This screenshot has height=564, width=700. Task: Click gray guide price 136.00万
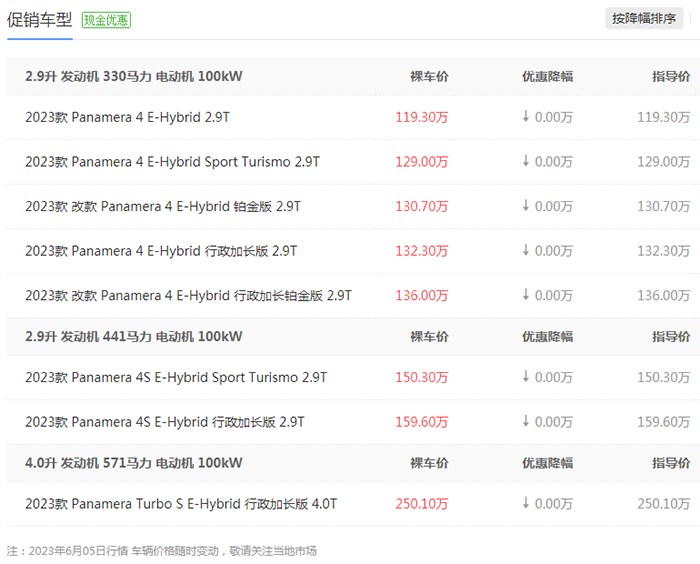coord(663,296)
